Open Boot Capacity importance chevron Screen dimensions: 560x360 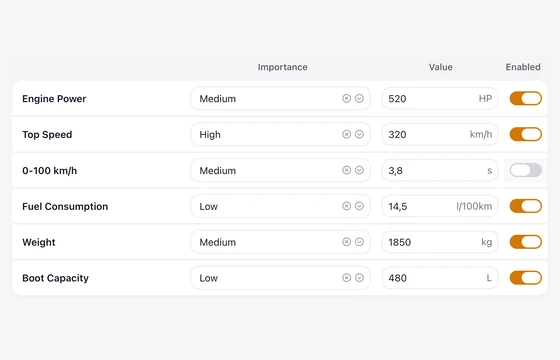359,278
